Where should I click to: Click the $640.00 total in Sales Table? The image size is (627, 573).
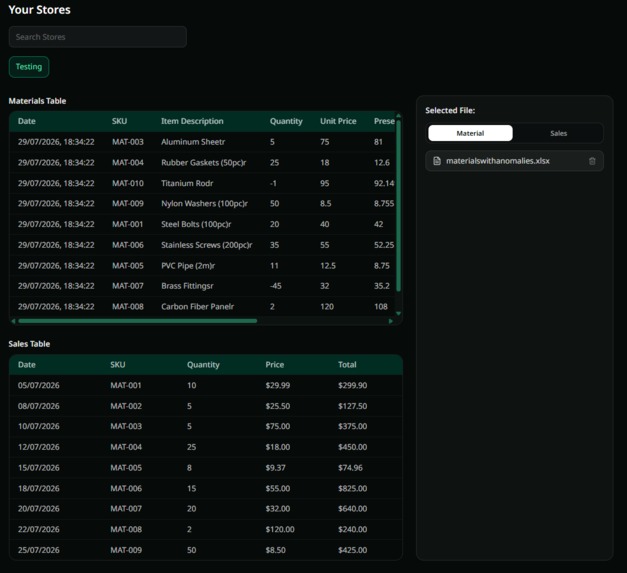click(352, 509)
